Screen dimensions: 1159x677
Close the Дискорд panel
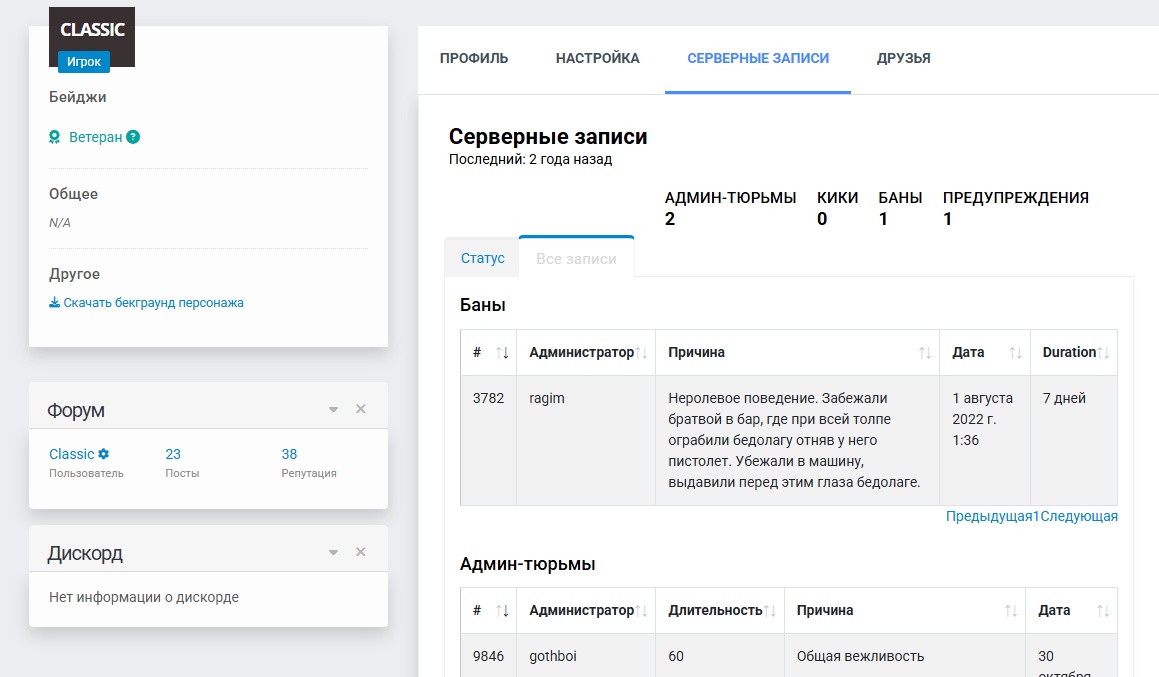click(x=361, y=552)
